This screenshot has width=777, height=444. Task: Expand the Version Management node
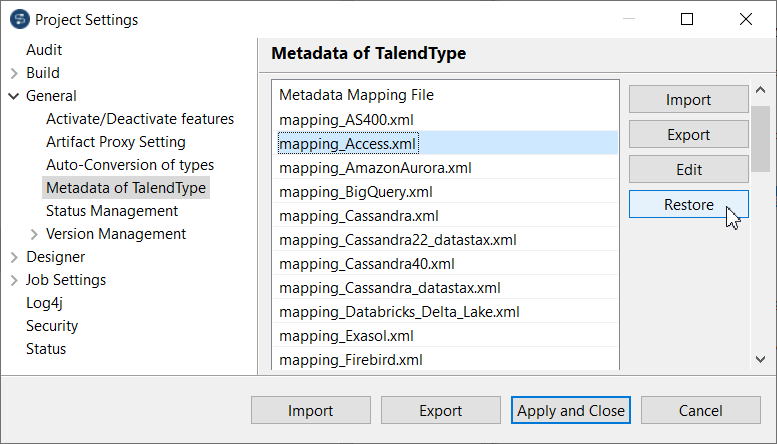(x=34, y=234)
